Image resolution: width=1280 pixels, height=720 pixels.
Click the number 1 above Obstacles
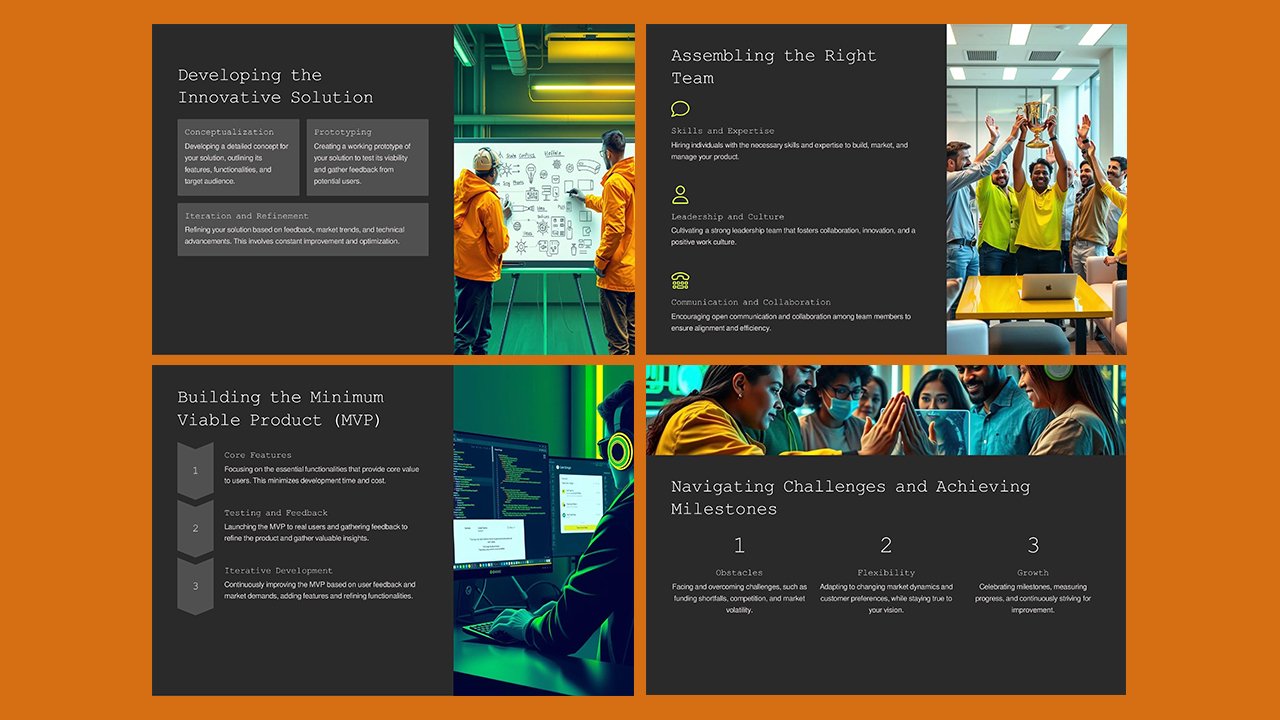point(739,546)
